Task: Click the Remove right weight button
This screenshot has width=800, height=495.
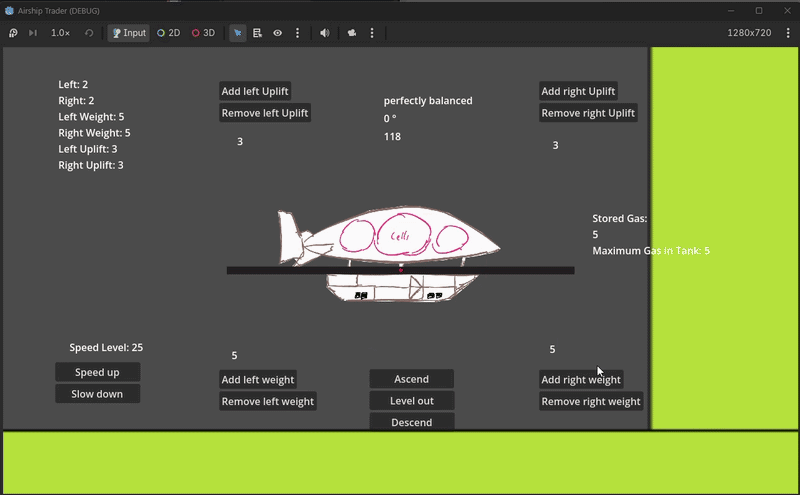Action: (591, 401)
